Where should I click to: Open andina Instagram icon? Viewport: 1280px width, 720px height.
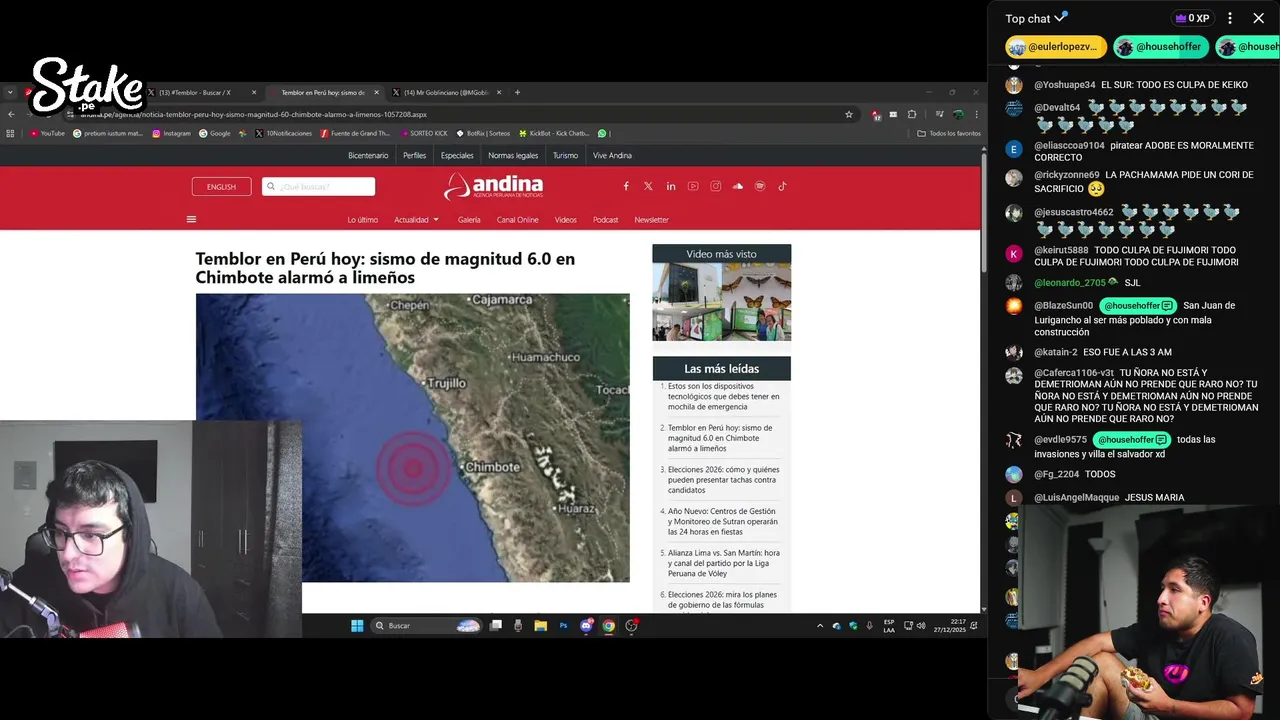(716, 186)
